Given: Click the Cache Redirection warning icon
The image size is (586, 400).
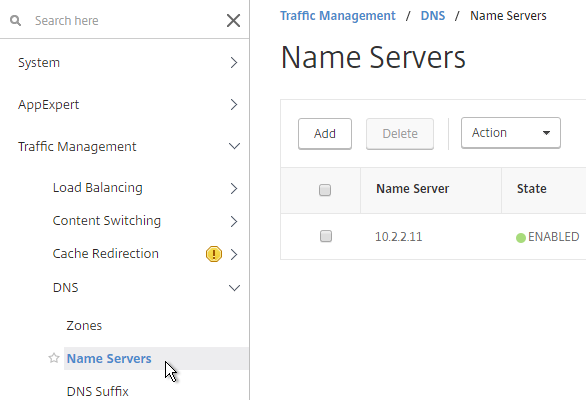Looking at the screenshot, I should pos(214,254).
